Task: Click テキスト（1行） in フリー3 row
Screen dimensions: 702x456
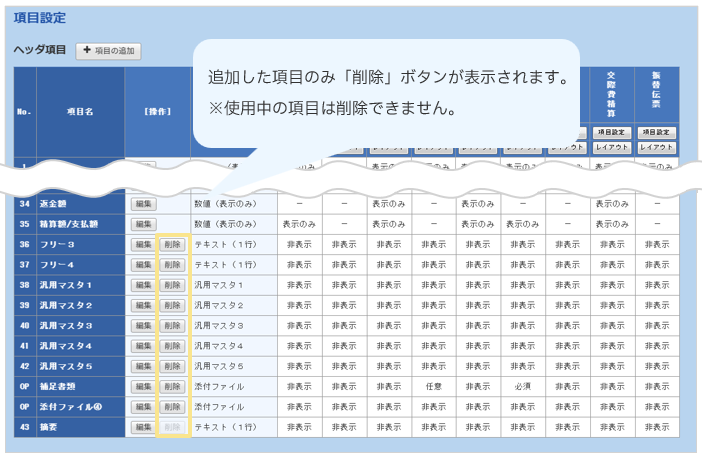Action: (x=225, y=245)
